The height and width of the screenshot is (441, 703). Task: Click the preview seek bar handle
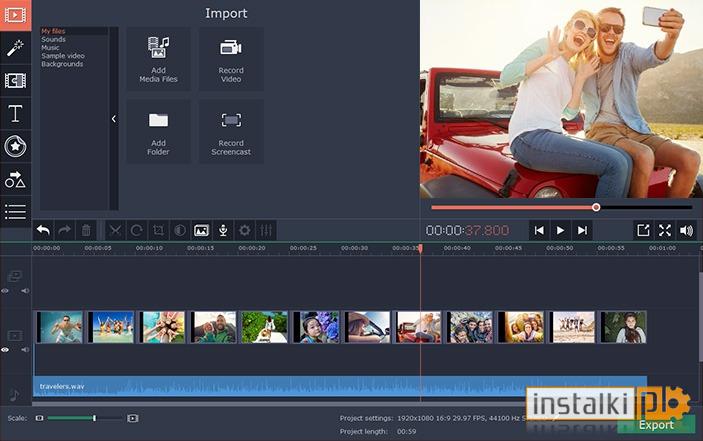596,207
